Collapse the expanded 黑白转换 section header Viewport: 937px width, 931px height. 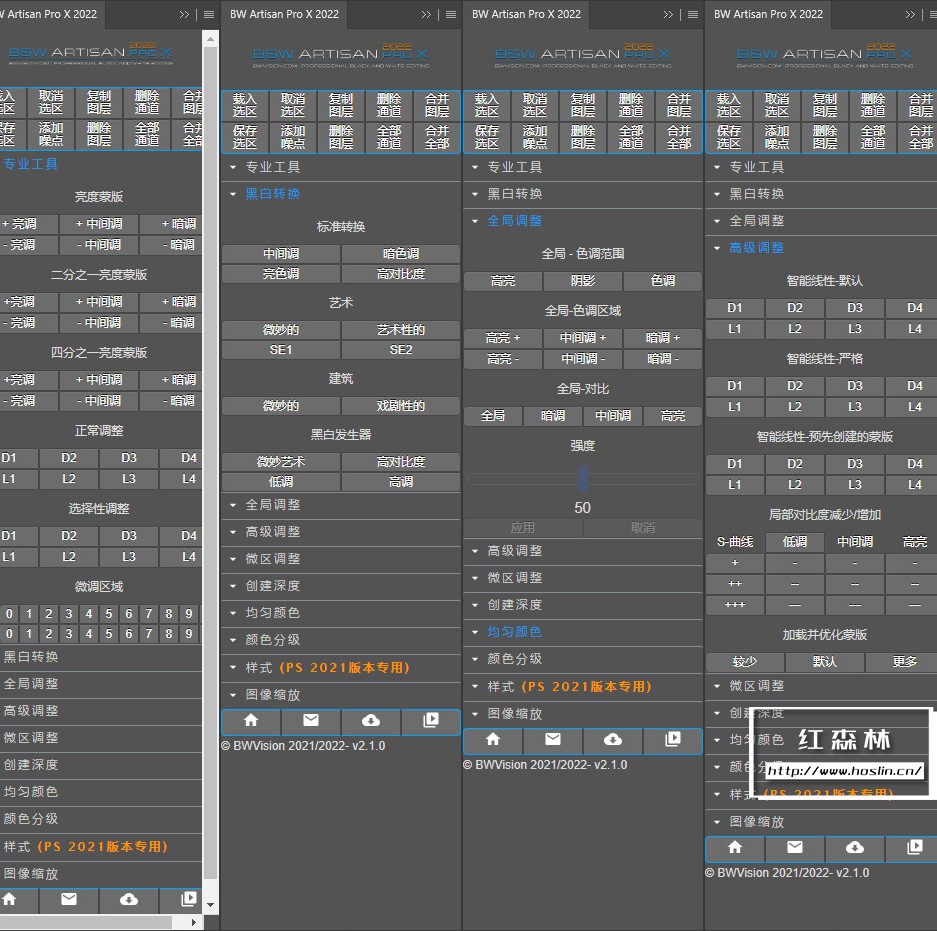(273, 194)
